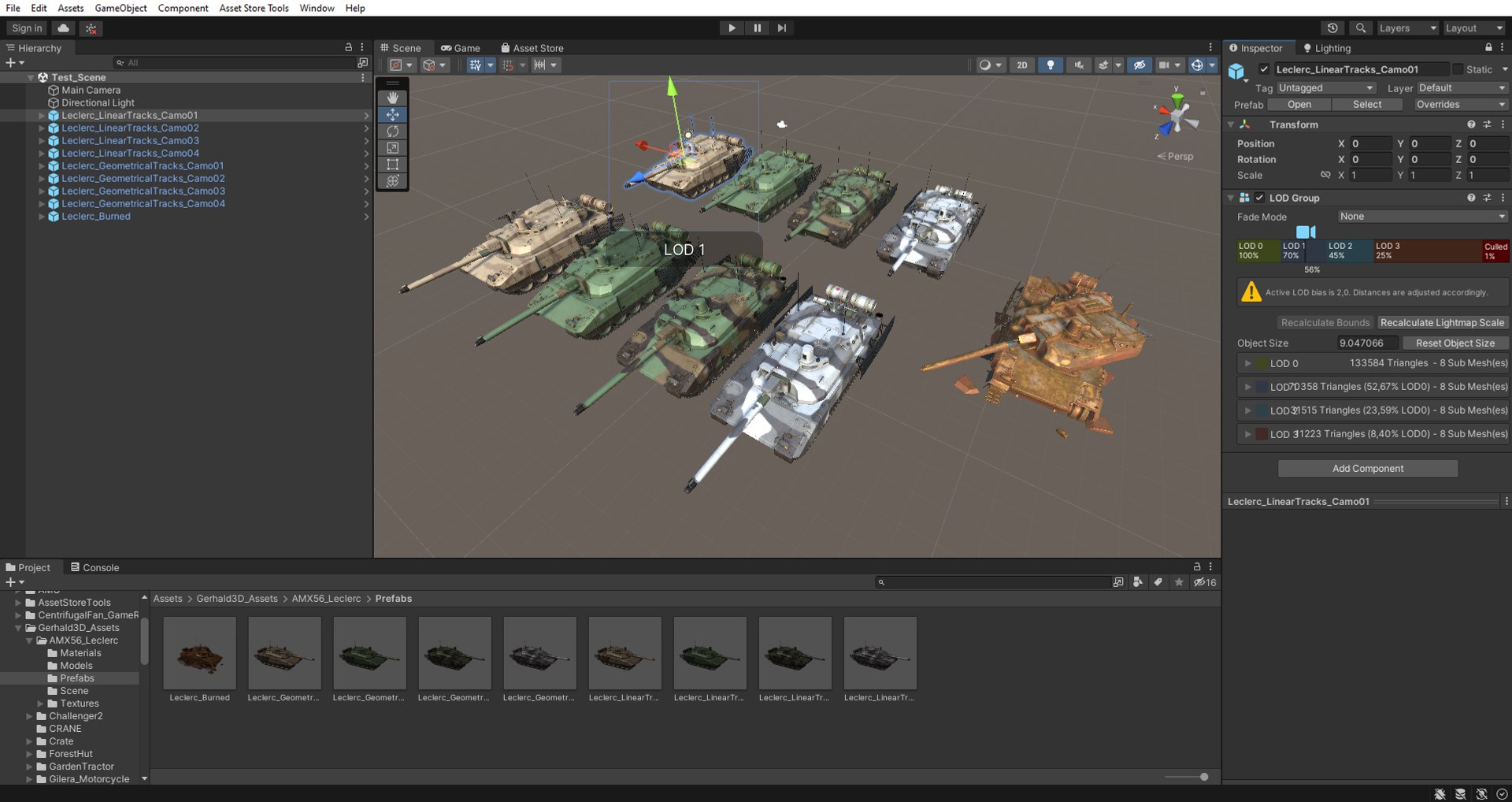Lock the Inspector panel
1512x802 pixels.
pyautogui.click(x=1488, y=47)
